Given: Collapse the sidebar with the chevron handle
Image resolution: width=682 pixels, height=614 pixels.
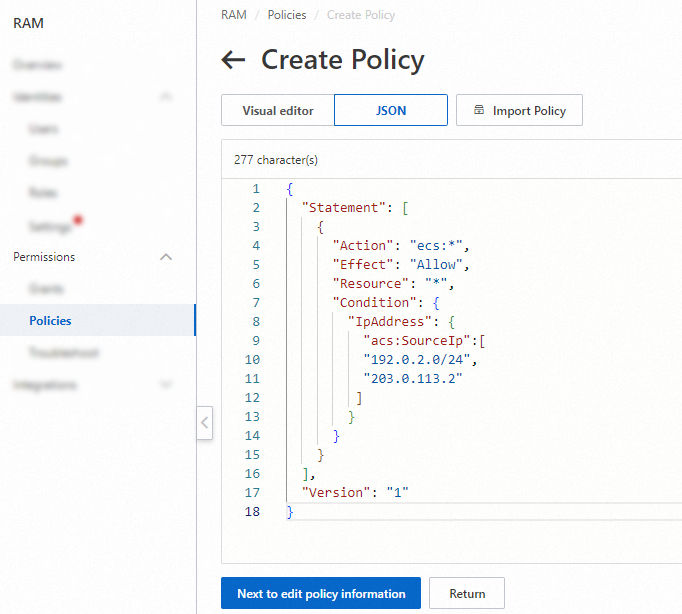Looking at the screenshot, I should pyautogui.click(x=204, y=423).
